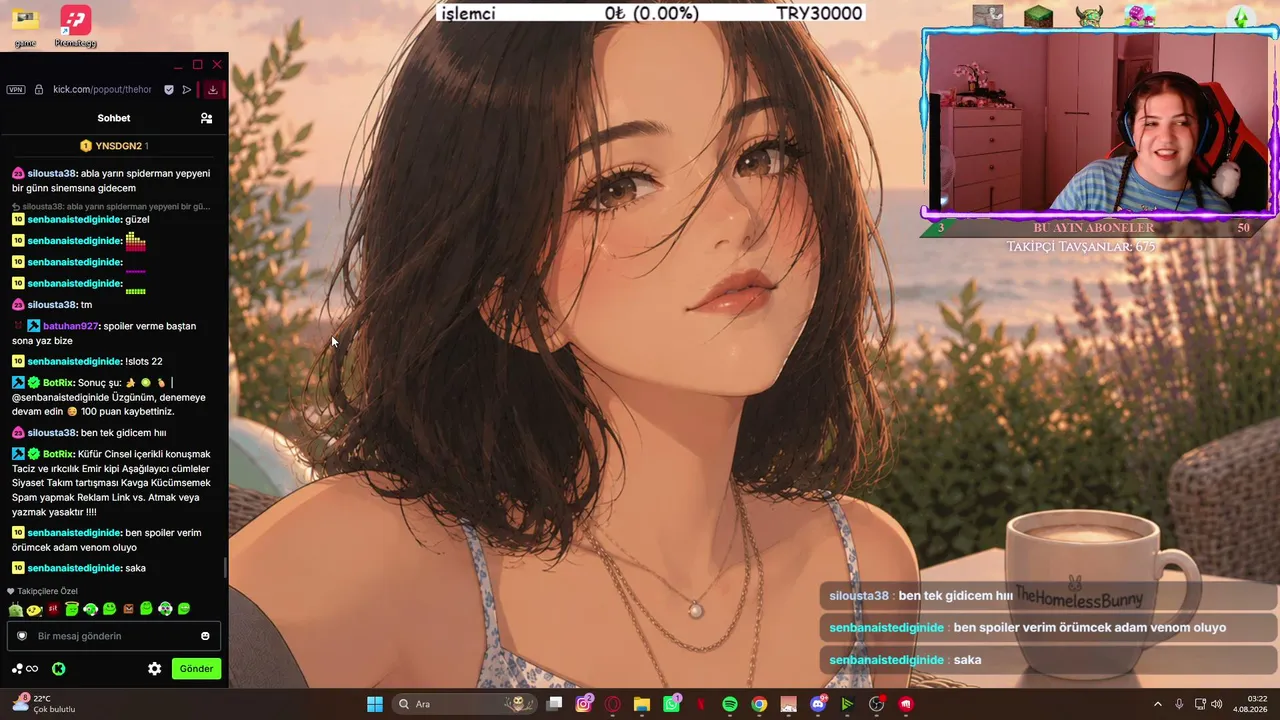Open chat settings gear

click(x=154, y=669)
